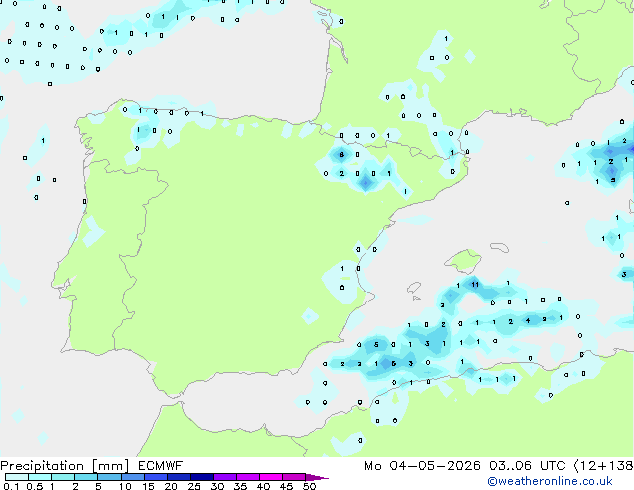The image size is (634, 490).
Task: Click the 1 to 2 mm legend swatch
Action: (x=63, y=477)
